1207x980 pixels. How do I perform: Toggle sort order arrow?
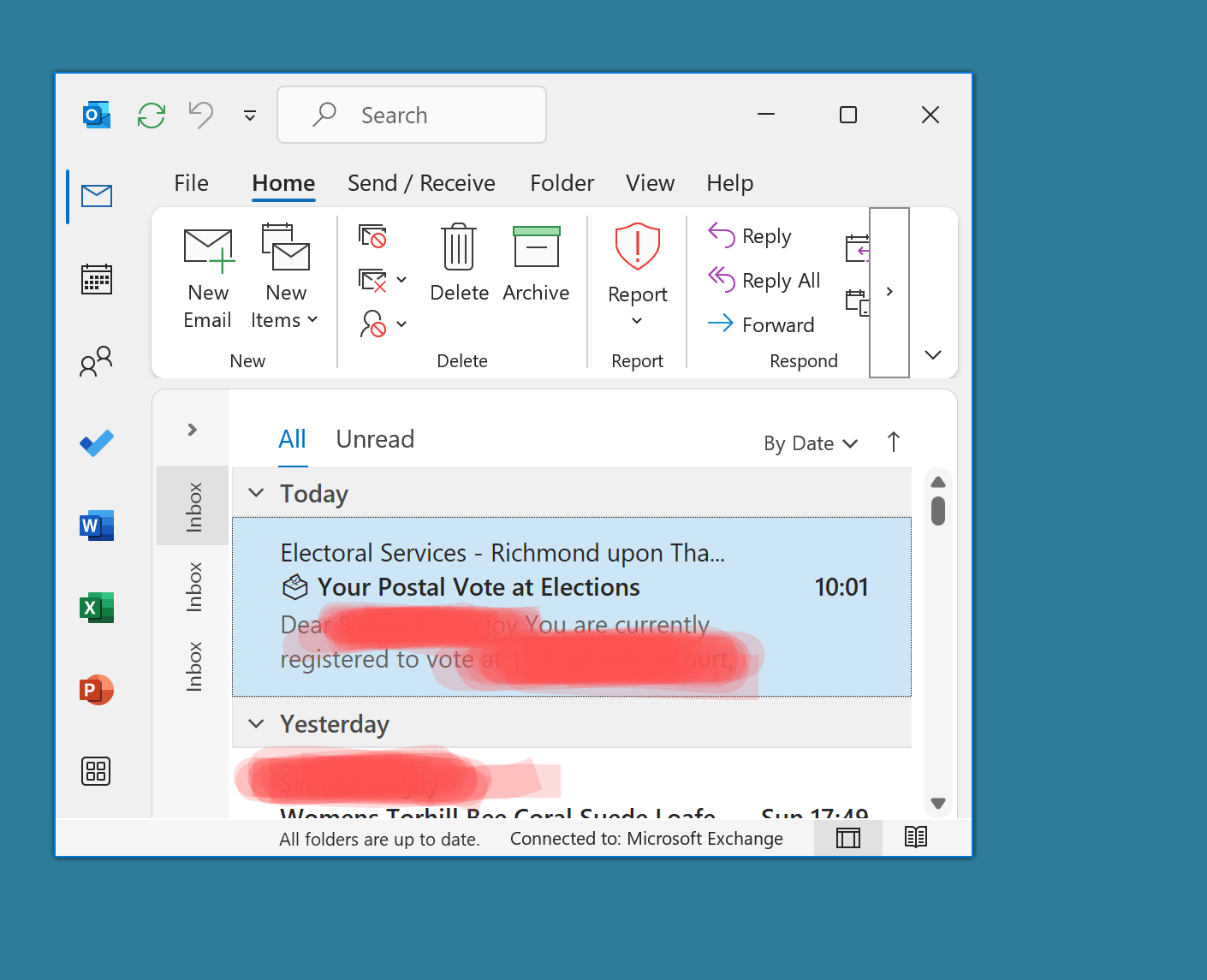click(894, 442)
